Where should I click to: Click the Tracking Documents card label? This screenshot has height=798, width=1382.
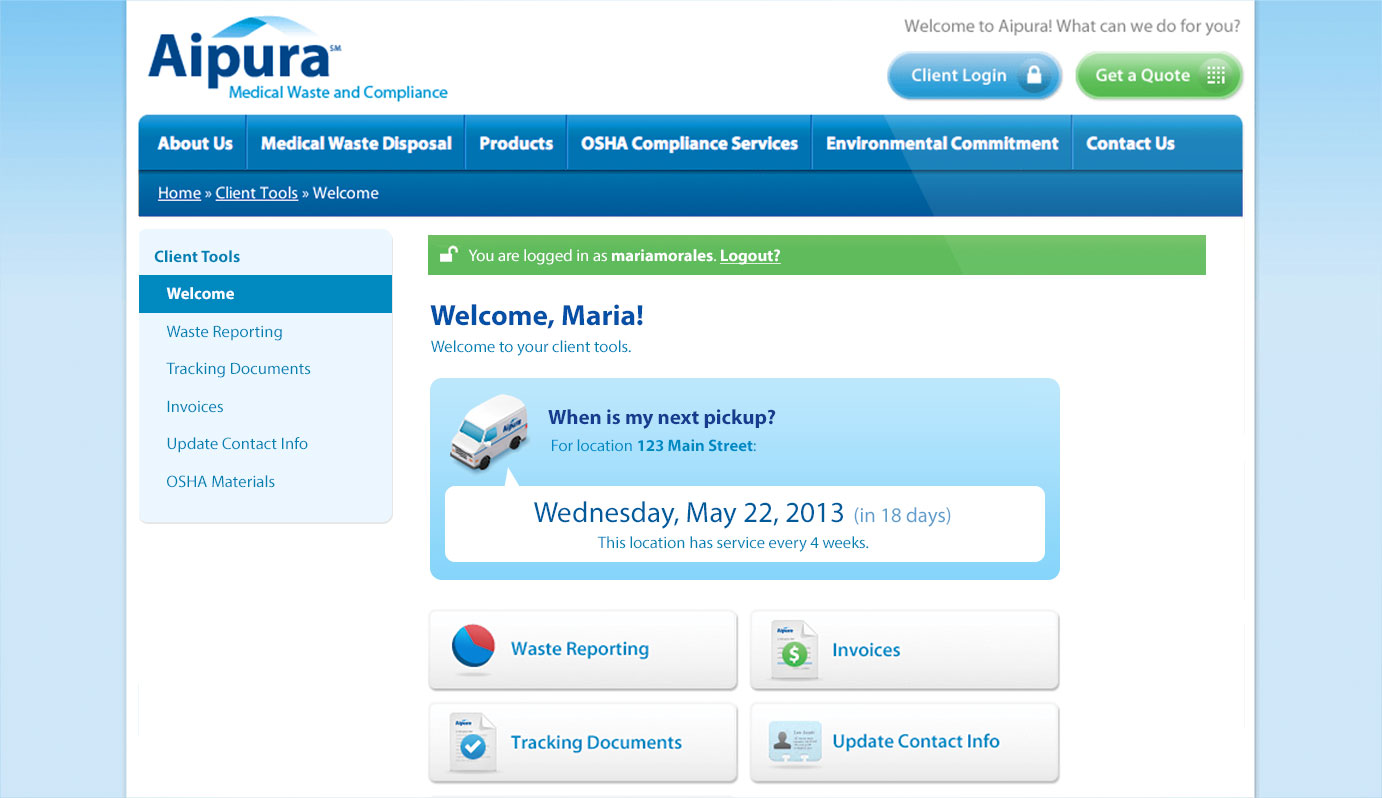[596, 743]
